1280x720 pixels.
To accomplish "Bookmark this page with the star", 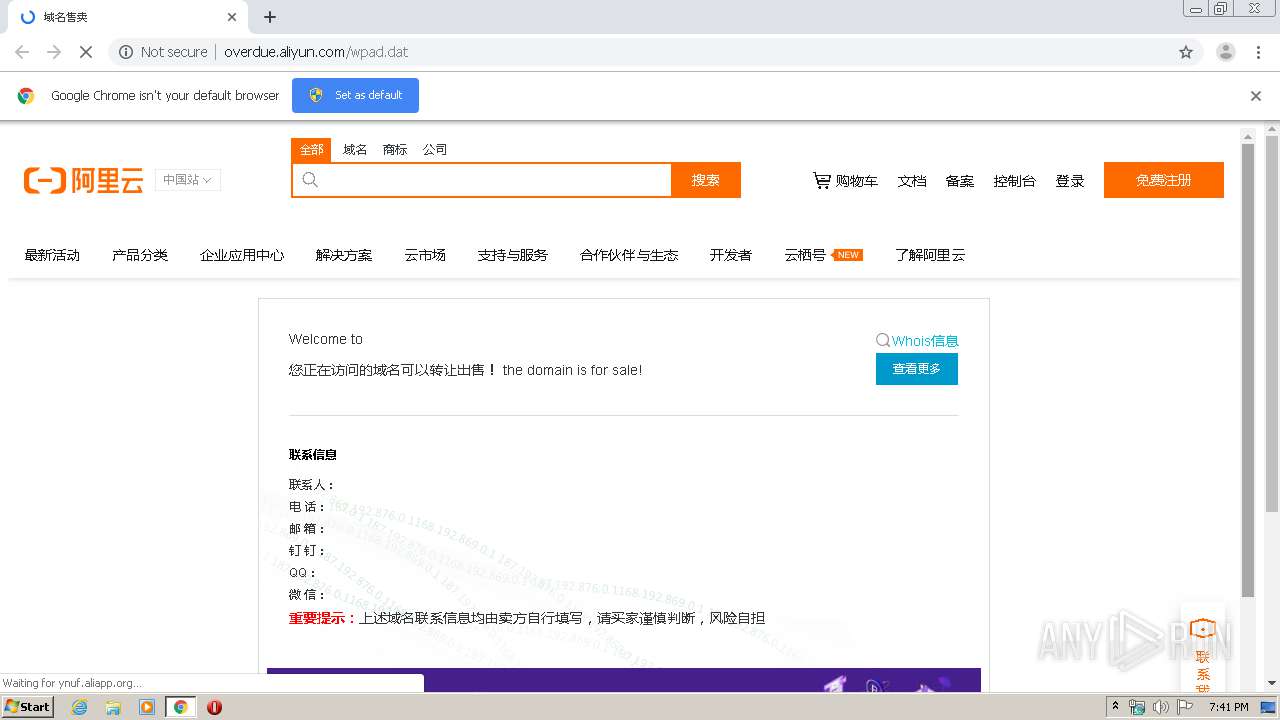I will (x=1186, y=52).
